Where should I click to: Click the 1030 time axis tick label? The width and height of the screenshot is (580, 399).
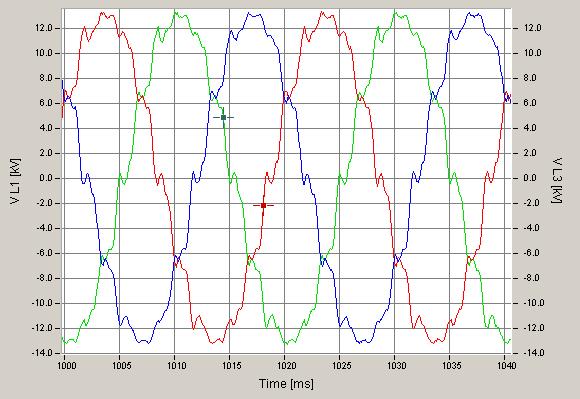(x=397, y=366)
